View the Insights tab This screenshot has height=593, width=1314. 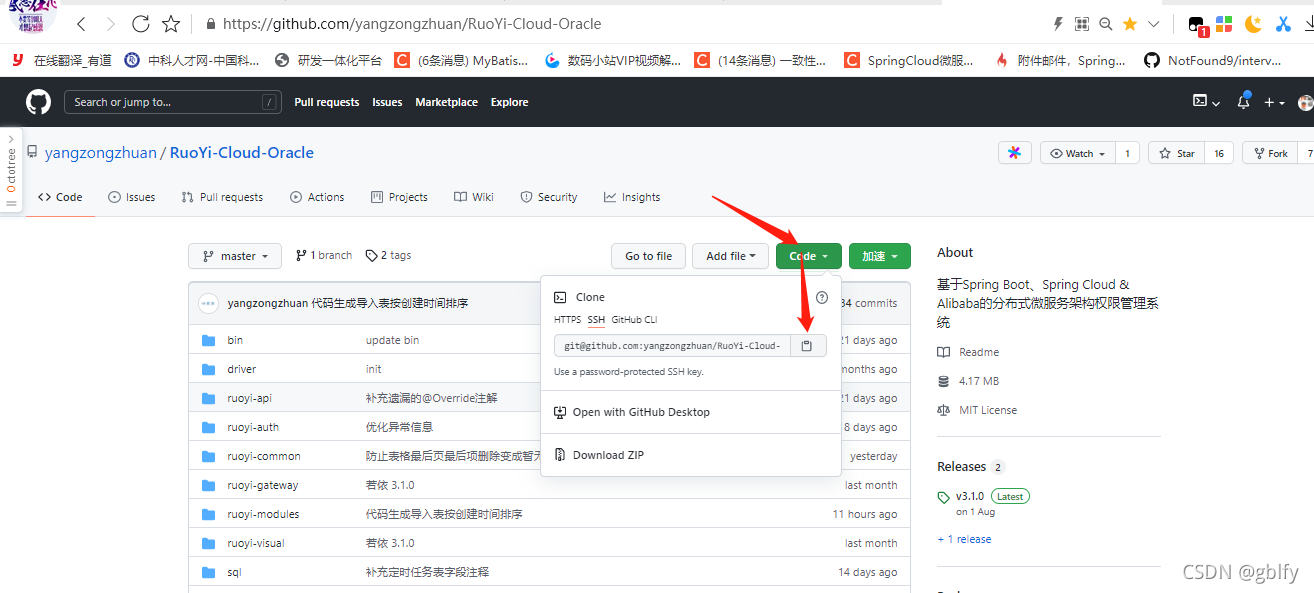point(632,197)
